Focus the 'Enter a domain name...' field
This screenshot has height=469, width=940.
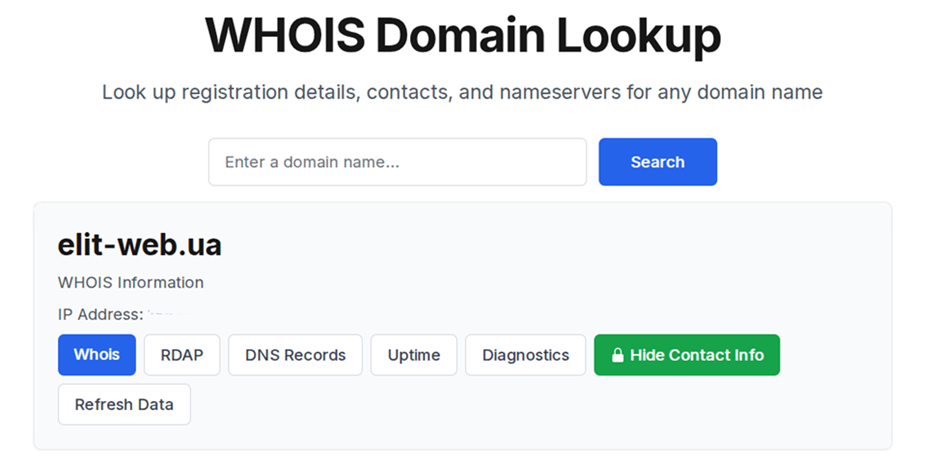click(397, 162)
